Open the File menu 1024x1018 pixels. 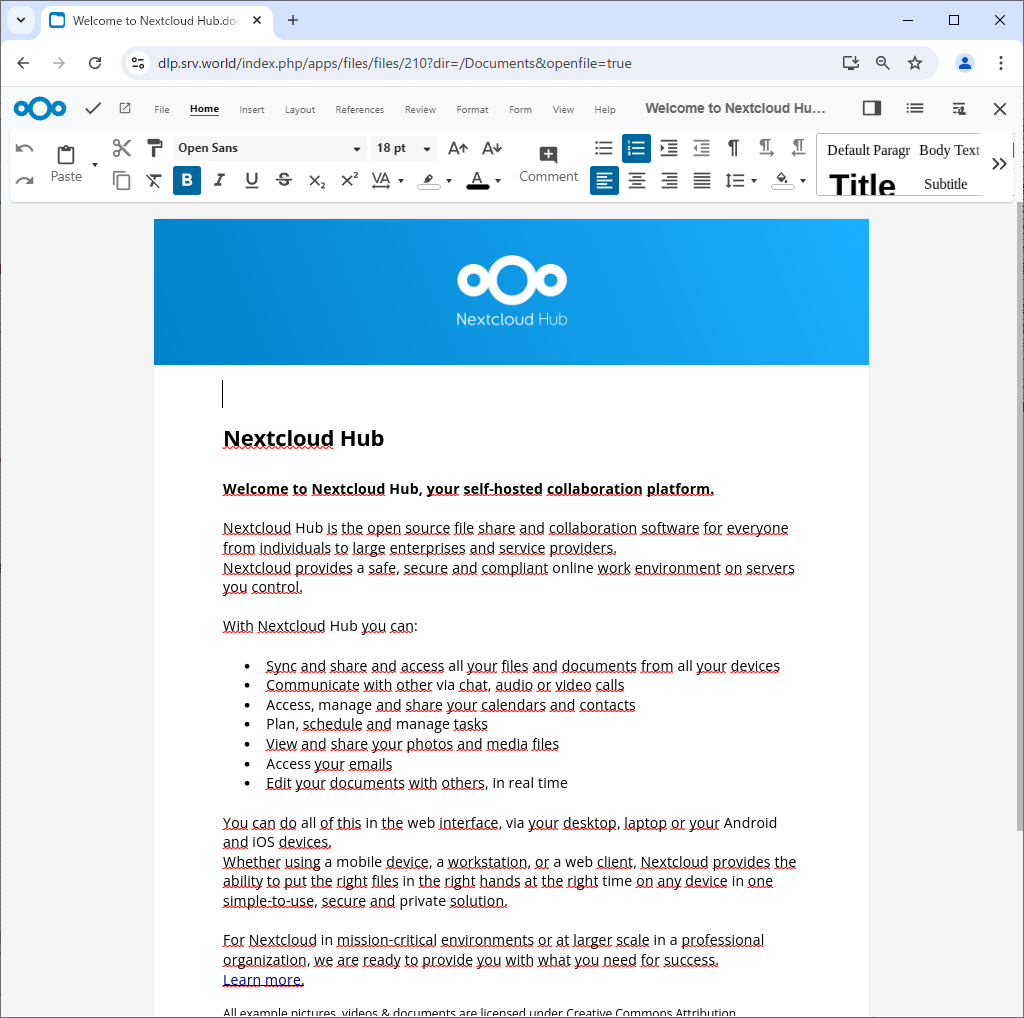click(161, 110)
